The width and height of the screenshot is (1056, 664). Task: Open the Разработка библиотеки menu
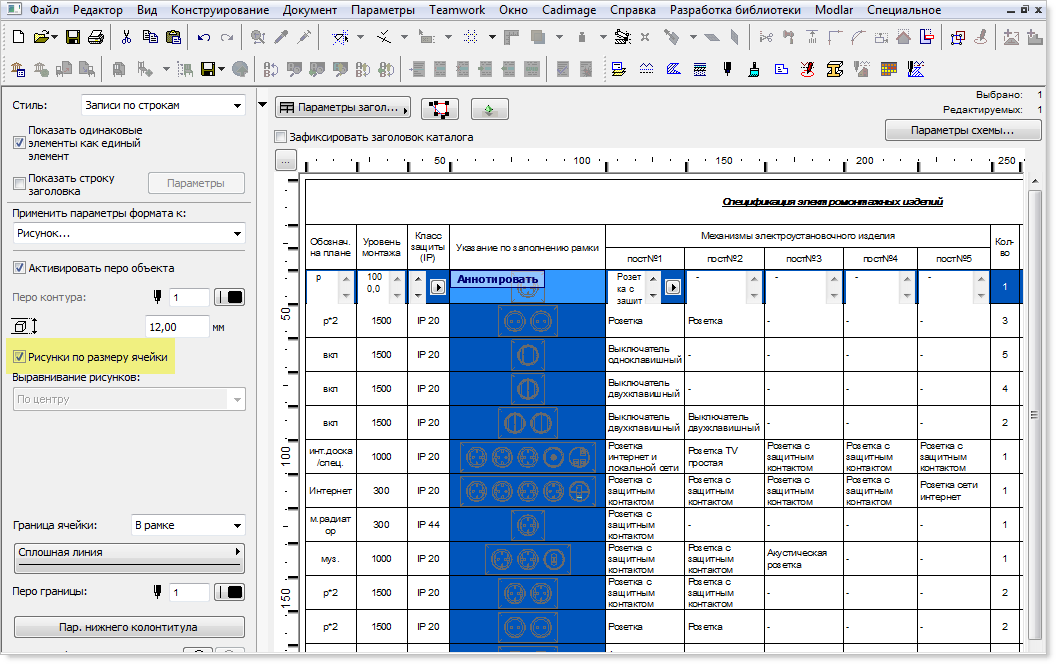pyautogui.click(x=735, y=10)
